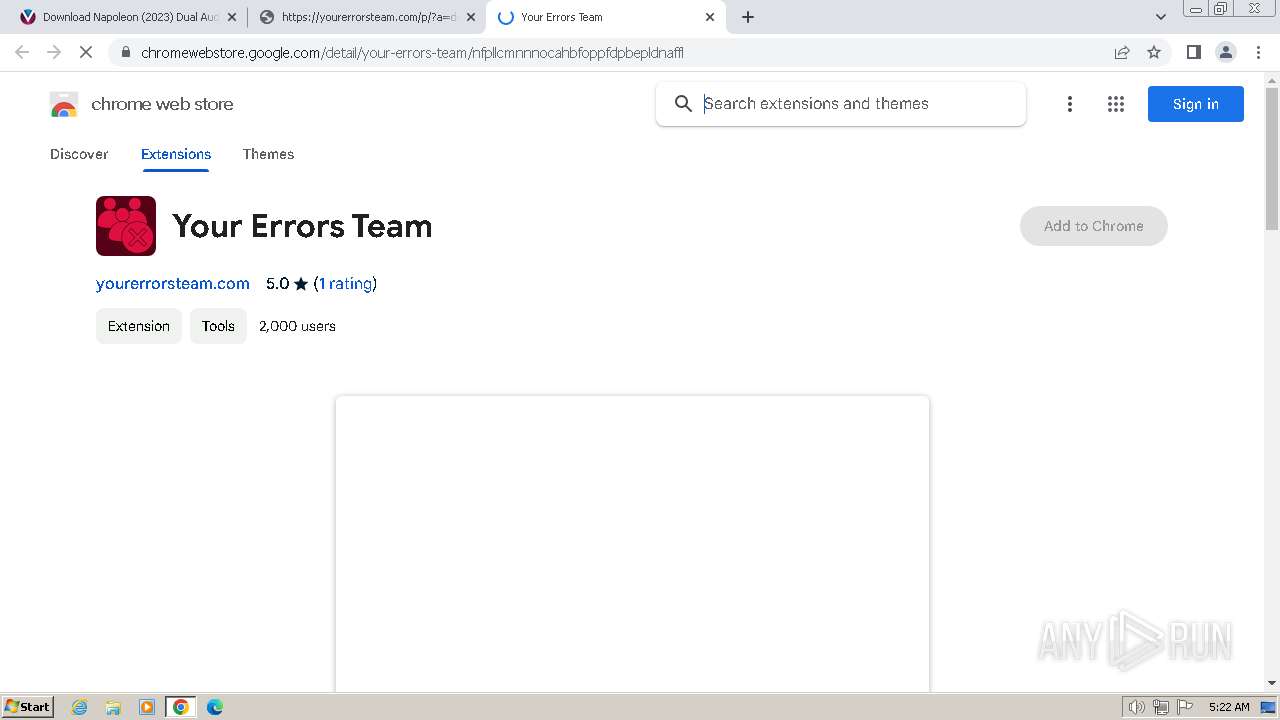This screenshot has width=1280, height=720.
Task: Switch to the yourerrorsteam.com browser tab
Action: [x=368, y=17]
